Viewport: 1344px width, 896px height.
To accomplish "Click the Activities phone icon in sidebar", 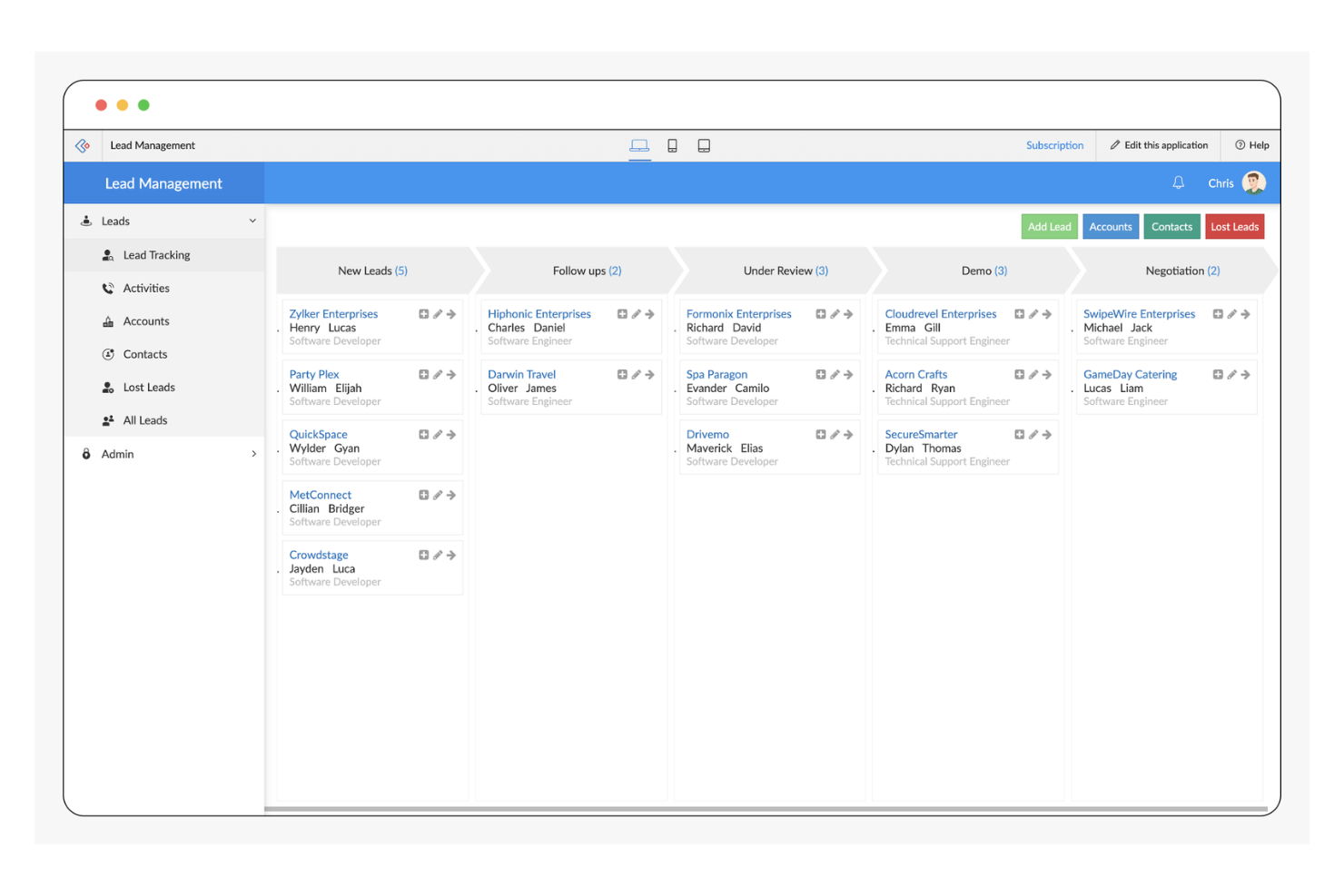I will click(108, 288).
